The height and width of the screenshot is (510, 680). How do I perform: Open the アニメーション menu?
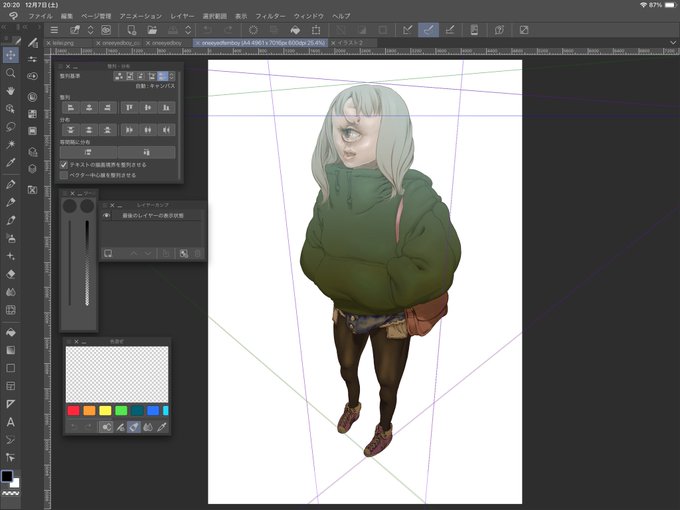[141, 16]
